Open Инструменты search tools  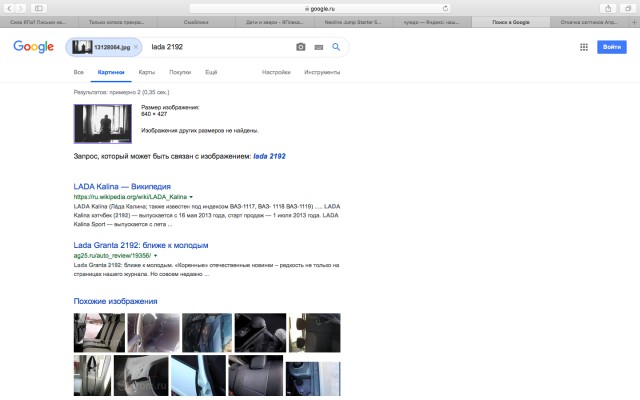coord(322,72)
